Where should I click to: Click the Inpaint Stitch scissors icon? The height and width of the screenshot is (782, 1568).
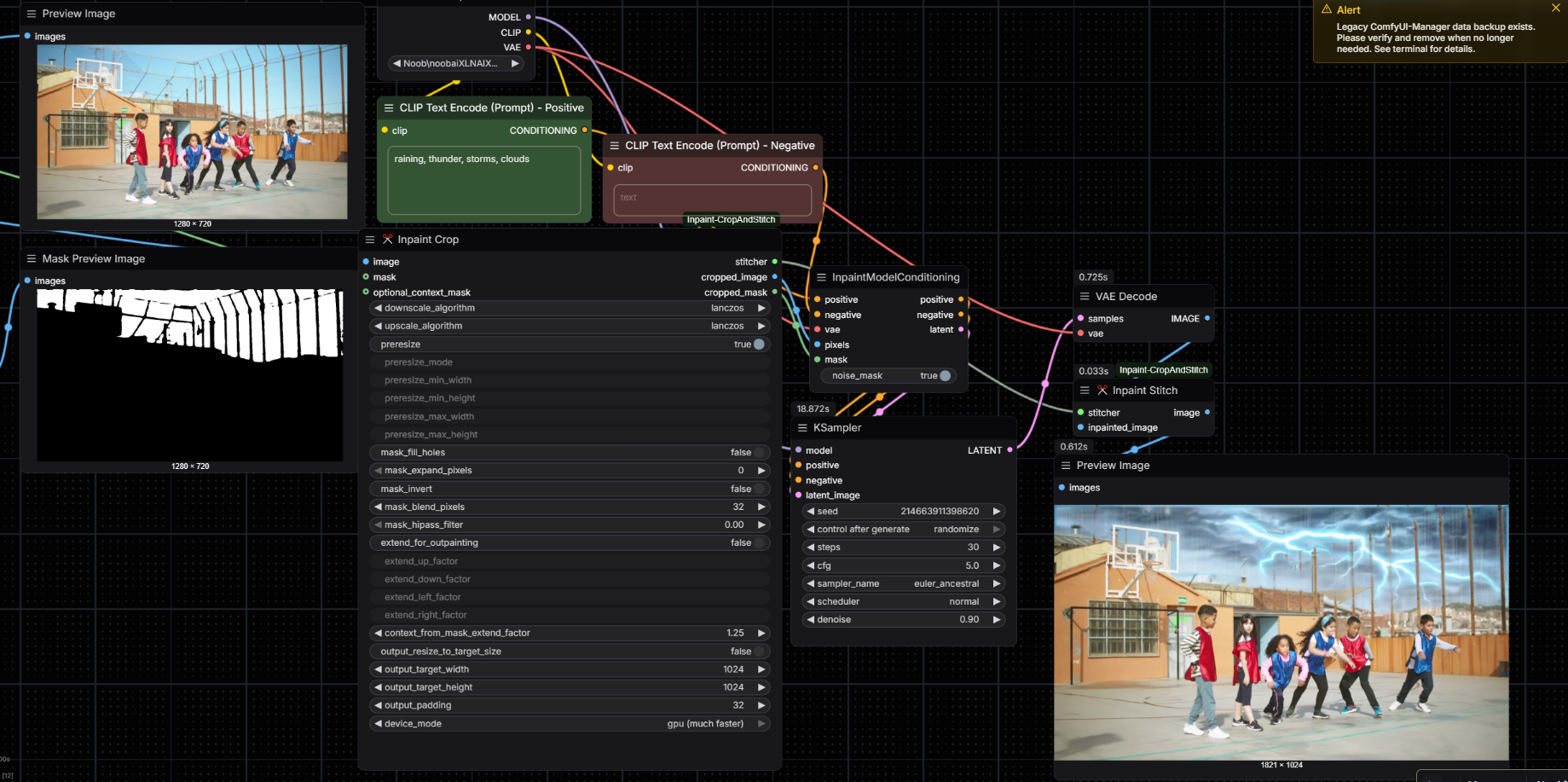pyautogui.click(x=1102, y=391)
